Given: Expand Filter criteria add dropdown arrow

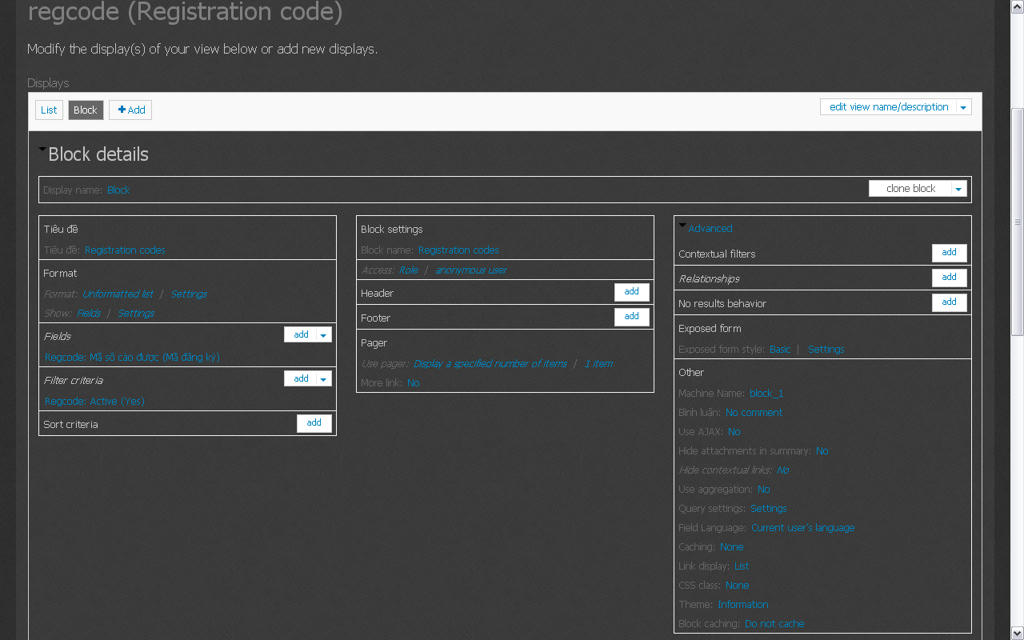Looking at the screenshot, I should [x=324, y=379].
